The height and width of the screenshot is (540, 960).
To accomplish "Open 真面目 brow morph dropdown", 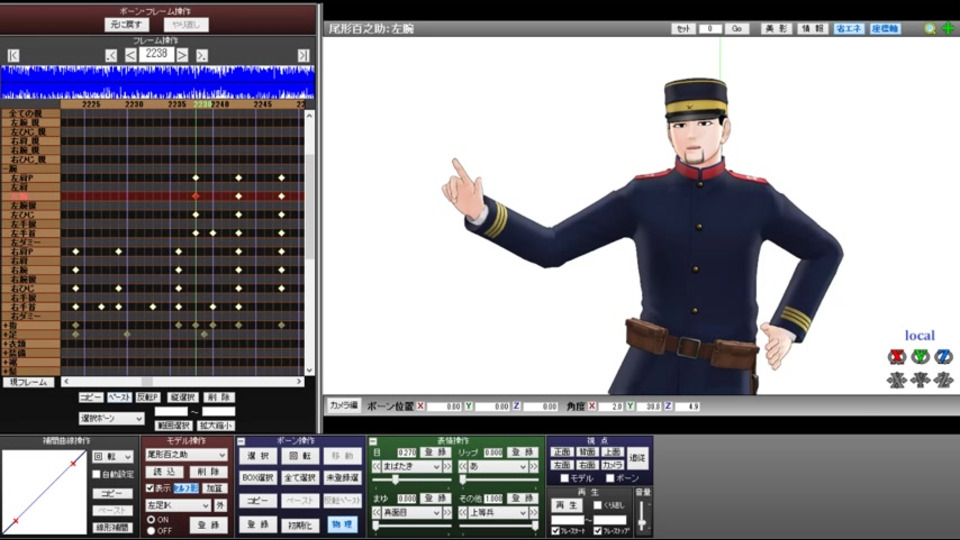I will coord(412,512).
